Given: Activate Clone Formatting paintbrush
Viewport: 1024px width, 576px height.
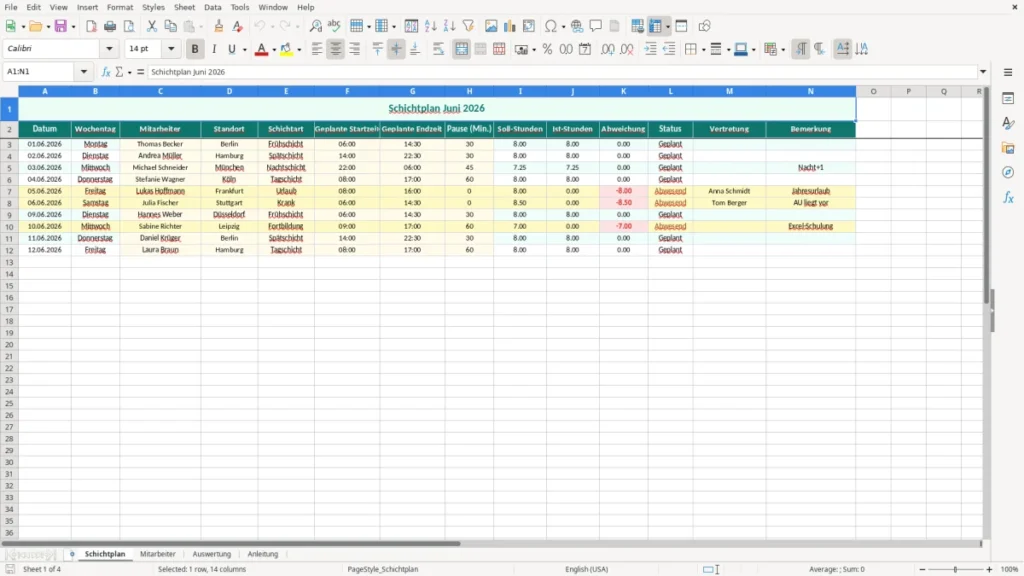Looking at the screenshot, I should coord(219,26).
